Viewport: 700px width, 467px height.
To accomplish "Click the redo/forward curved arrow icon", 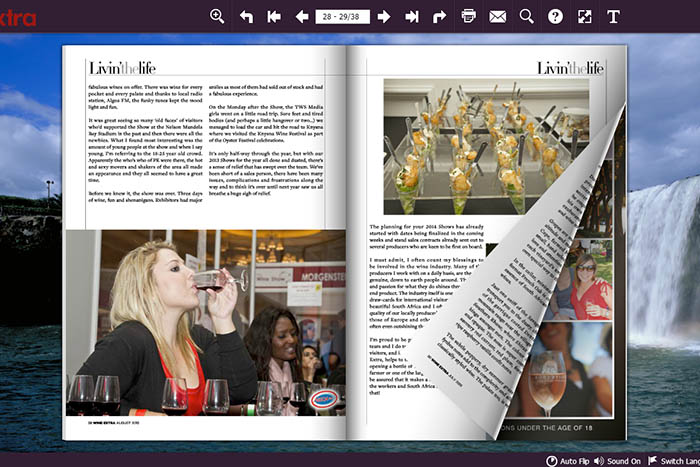I will click(439, 17).
